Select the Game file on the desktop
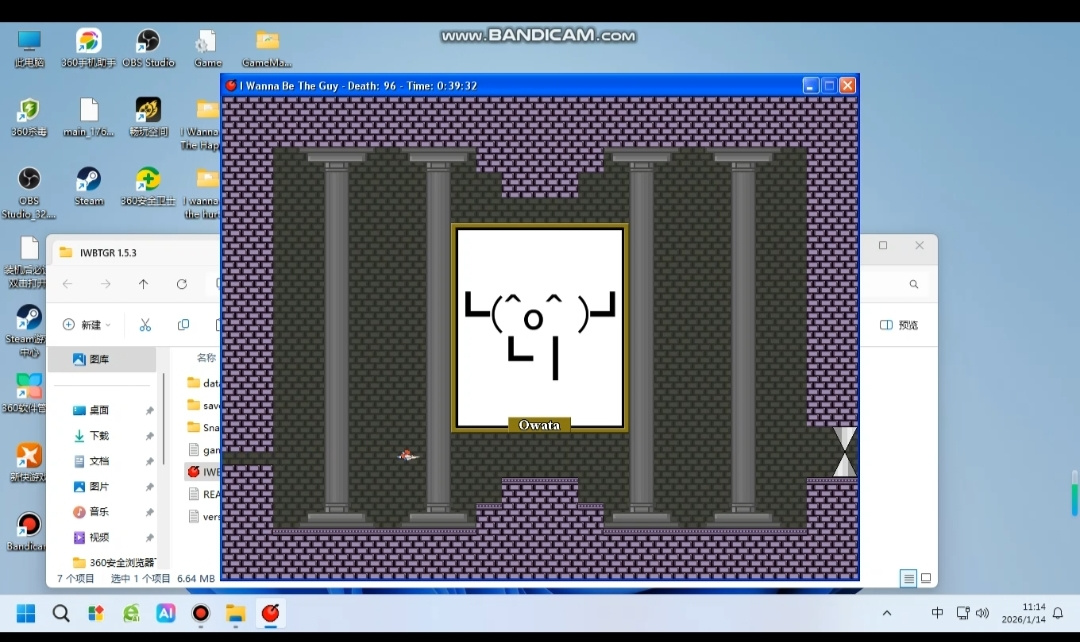Image resolution: width=1080 pixels, height=642 pixels. (207, 48)
